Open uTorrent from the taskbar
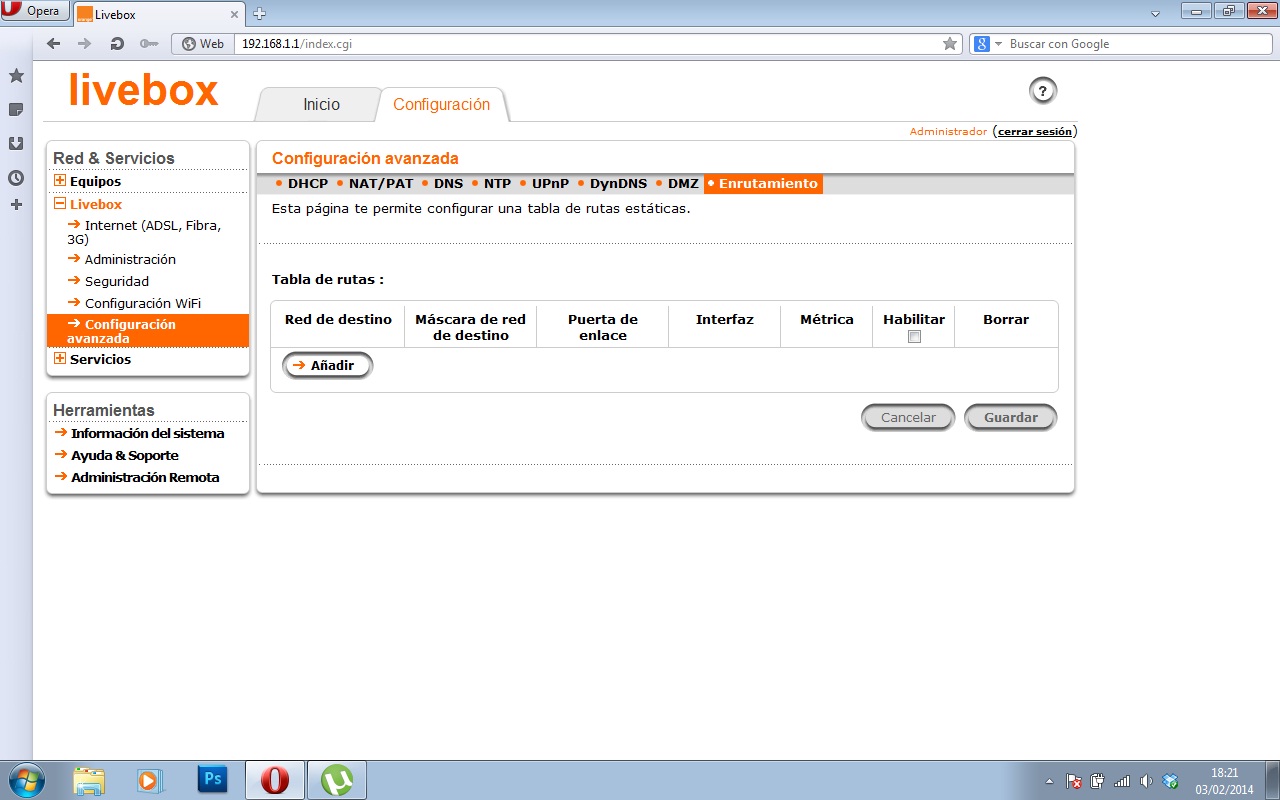 tap(336, 779)
